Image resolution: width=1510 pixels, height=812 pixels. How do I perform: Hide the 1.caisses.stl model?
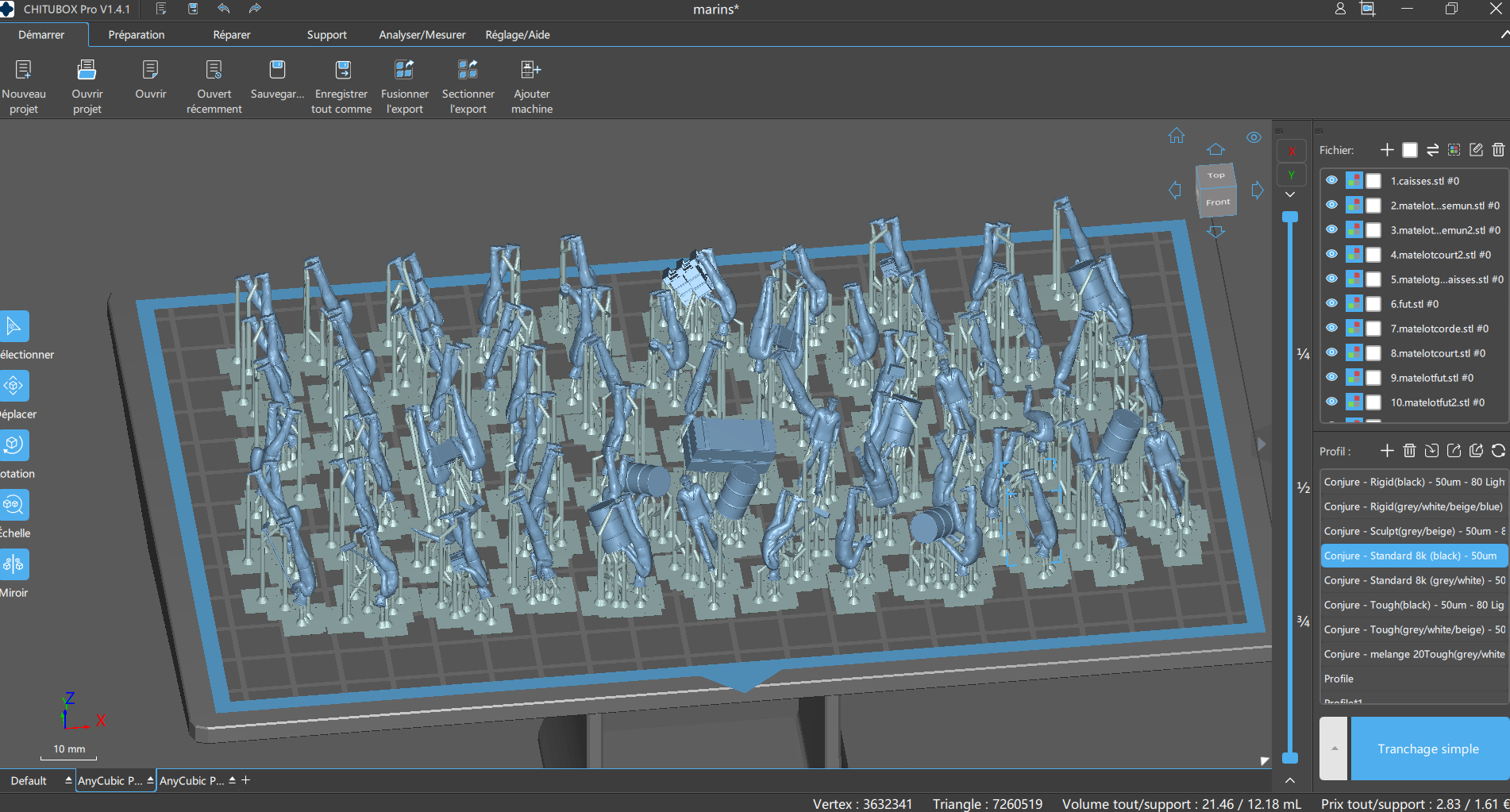(1331, 181)
